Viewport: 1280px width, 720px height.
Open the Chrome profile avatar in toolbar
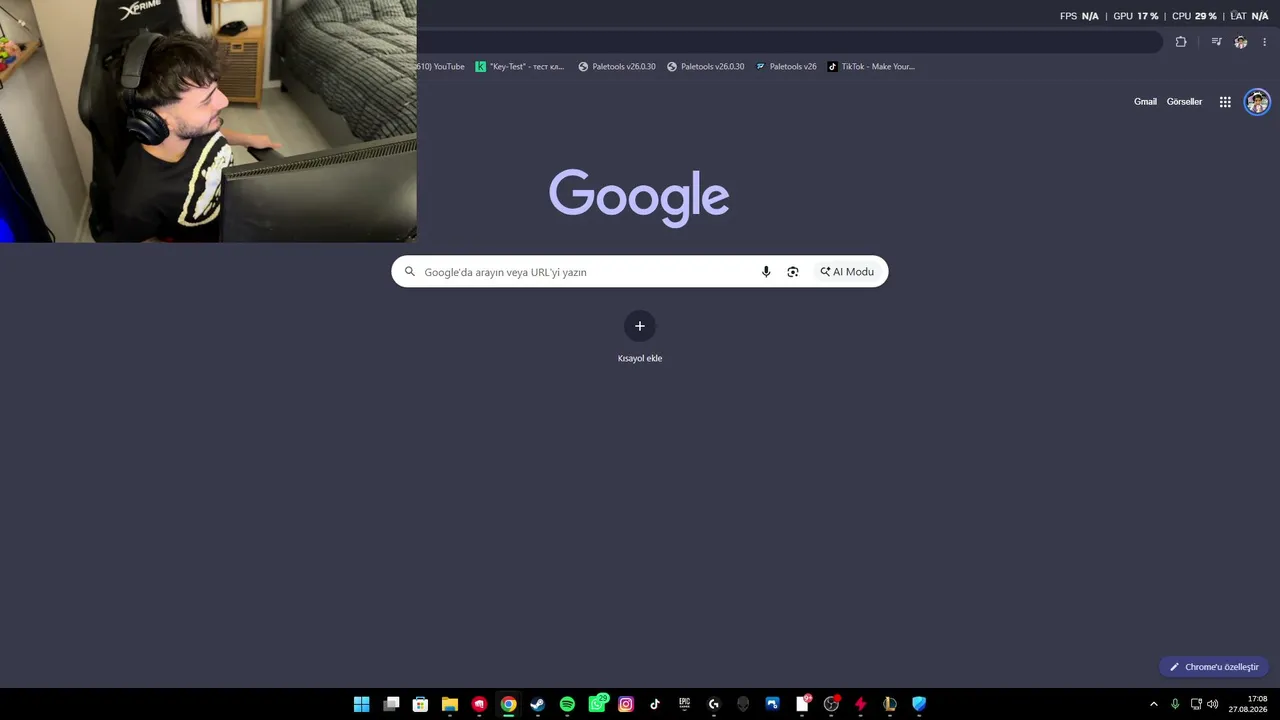pyautogui.click(x=1241, y=42)
